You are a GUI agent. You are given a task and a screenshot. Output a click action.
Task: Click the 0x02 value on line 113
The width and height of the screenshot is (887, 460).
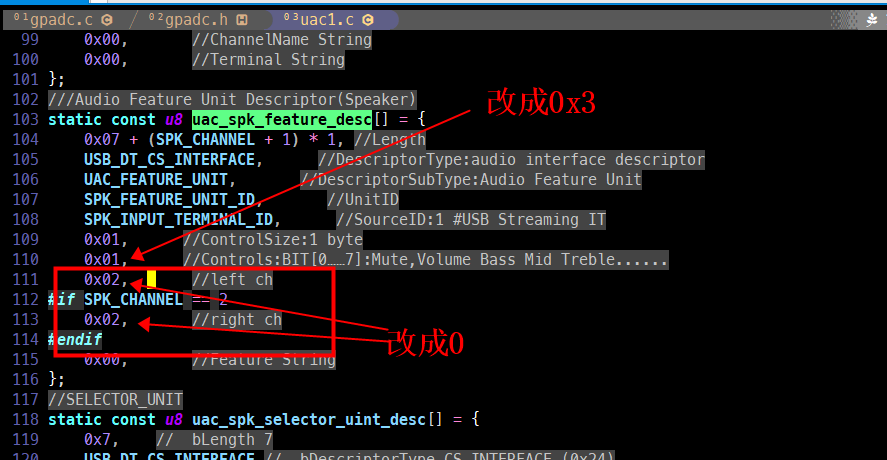(102, 320)
